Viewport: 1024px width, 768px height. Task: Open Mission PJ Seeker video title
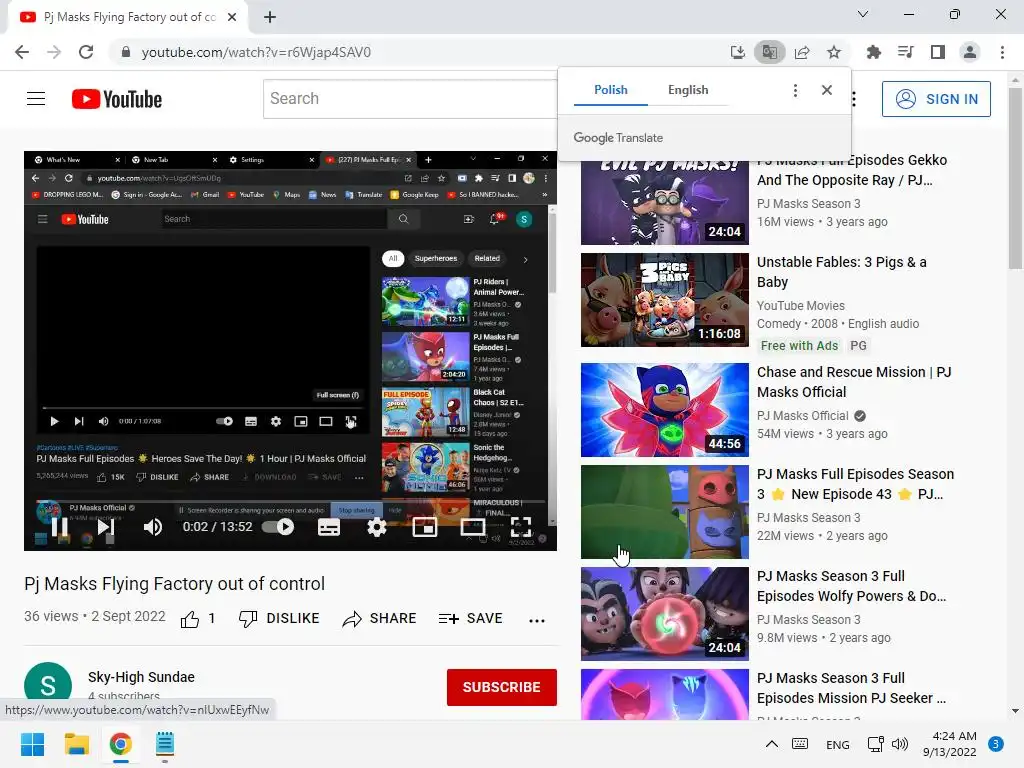852,688
